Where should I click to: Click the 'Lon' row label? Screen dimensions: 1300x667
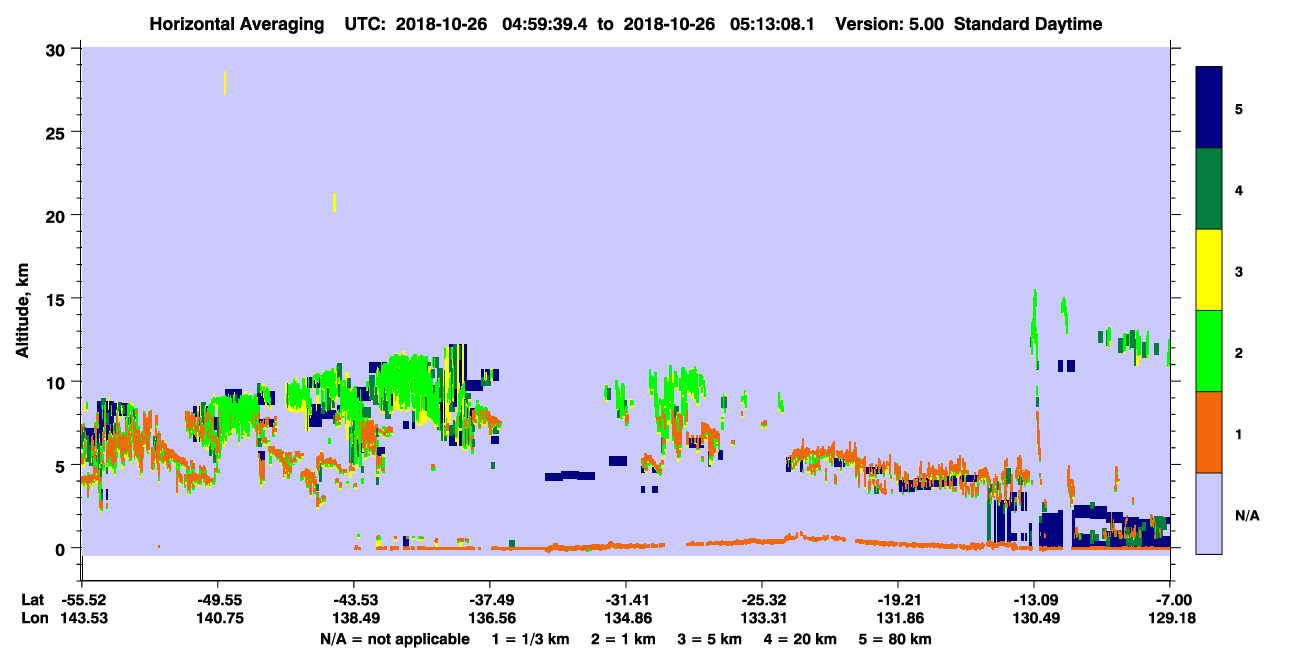(33, 619)
